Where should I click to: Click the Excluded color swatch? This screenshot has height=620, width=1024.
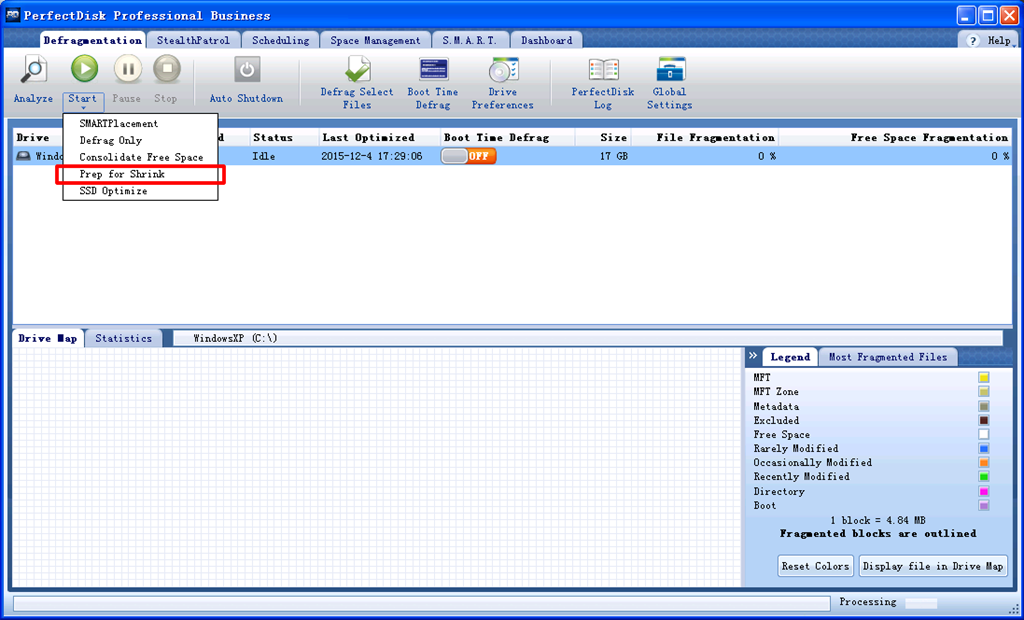coord(983,420)
